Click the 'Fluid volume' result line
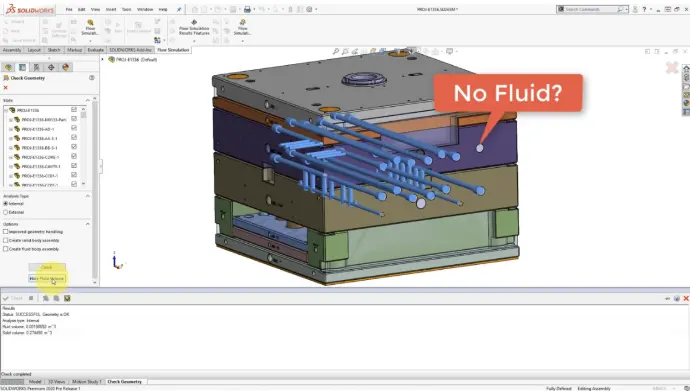This screenshot has width=690, height=391. (29, 327)
